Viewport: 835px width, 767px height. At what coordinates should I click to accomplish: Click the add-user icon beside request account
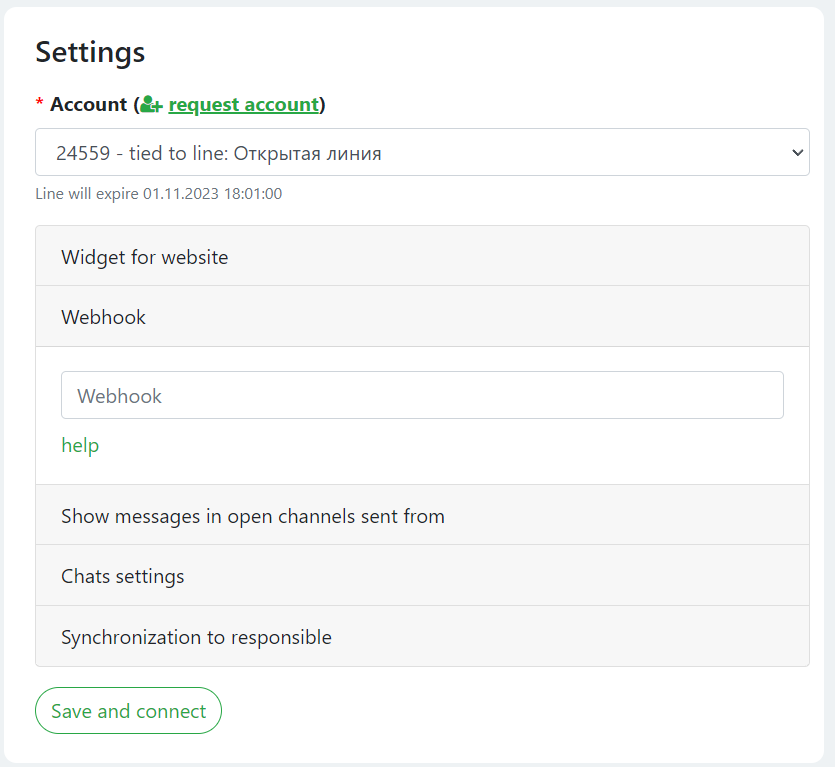[151, 104]
